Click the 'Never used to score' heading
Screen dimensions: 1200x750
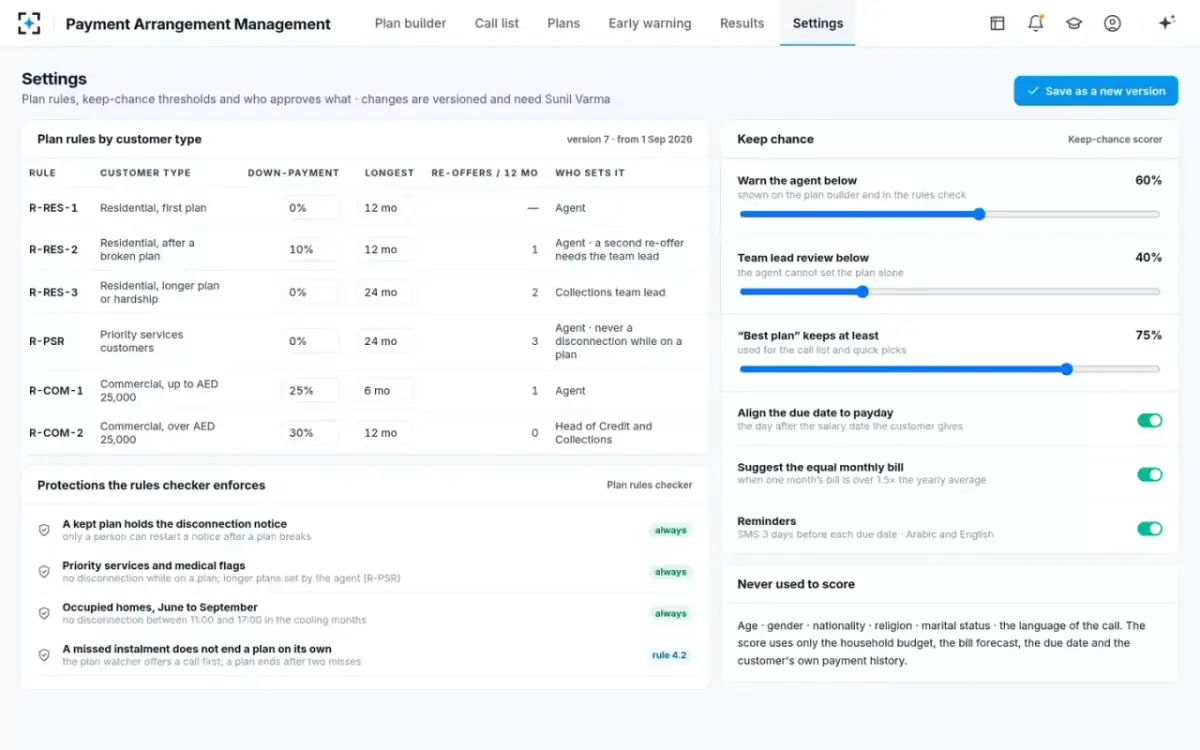pos(796,584)
